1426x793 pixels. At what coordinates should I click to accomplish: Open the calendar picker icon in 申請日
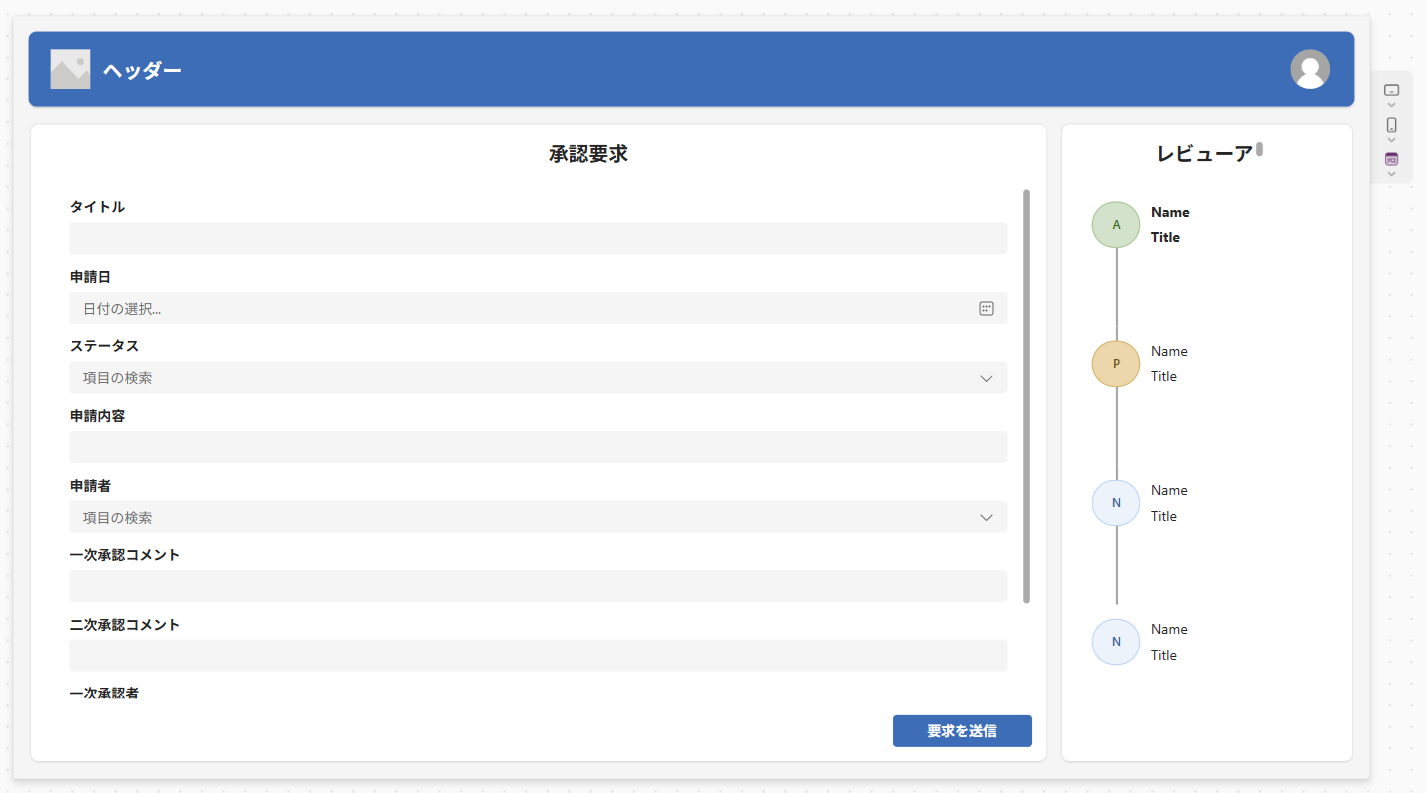tap(986, 309)
